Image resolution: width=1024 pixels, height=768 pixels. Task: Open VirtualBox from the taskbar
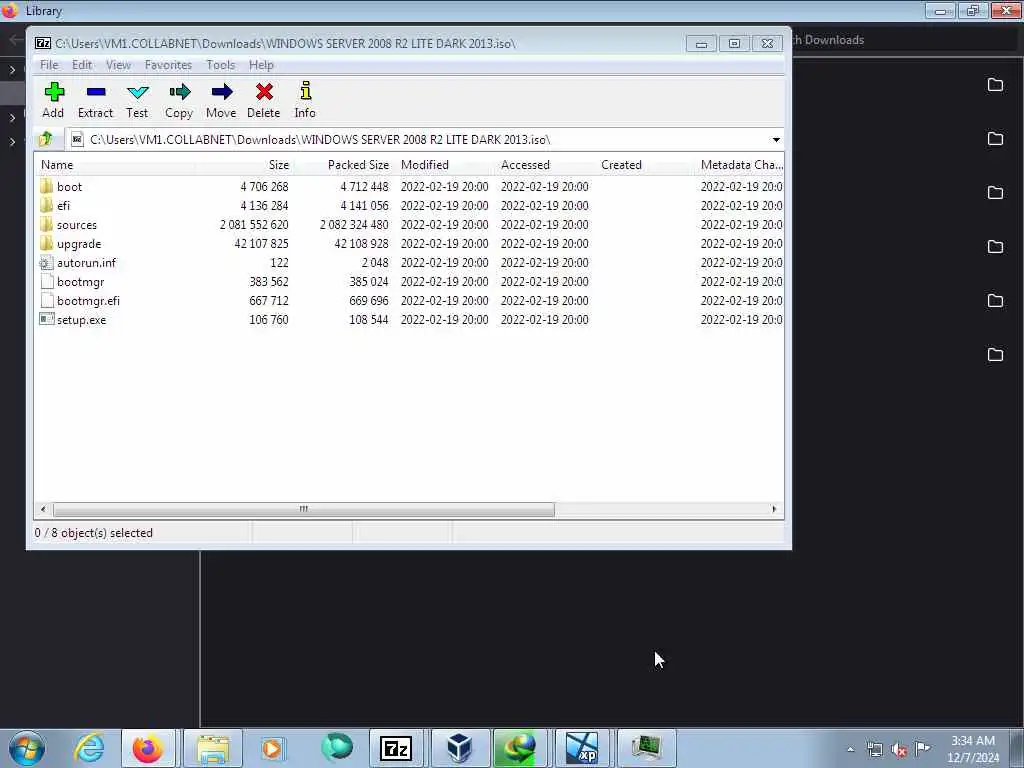coord(459,748)
